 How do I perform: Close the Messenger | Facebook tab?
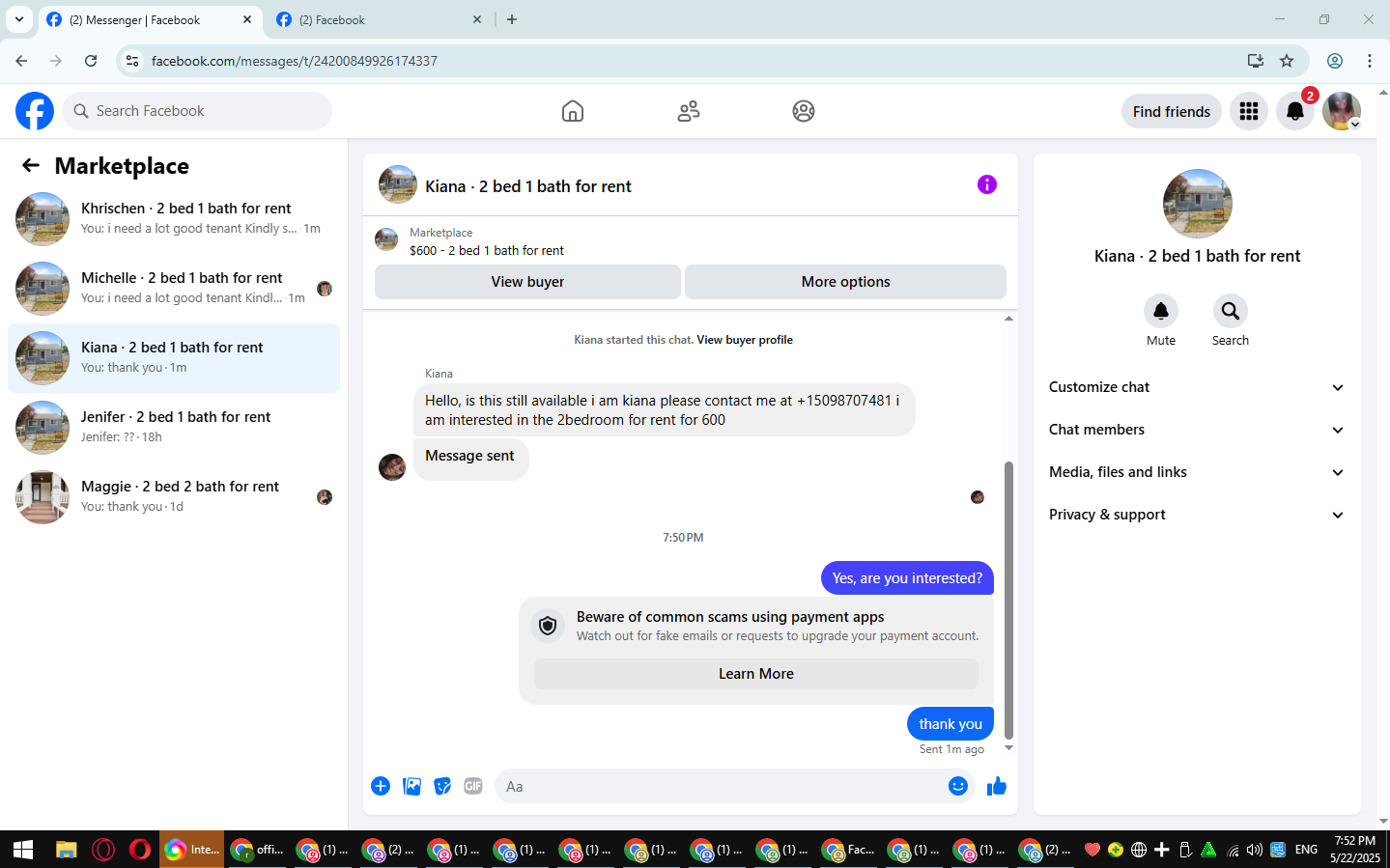[x=247, y=19]
